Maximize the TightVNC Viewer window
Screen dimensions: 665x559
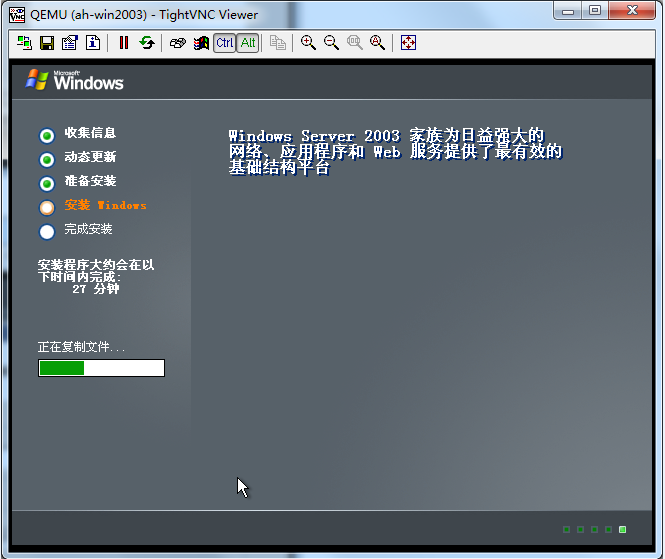pos(594,12)
